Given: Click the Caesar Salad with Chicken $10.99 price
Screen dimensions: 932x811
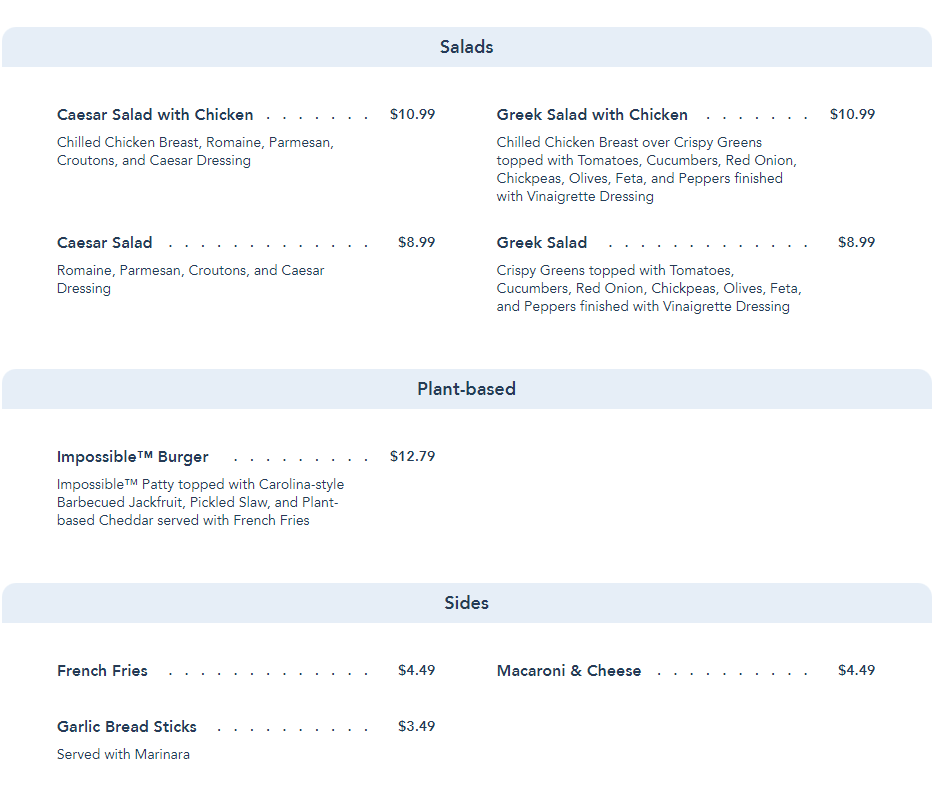Looking at the screenshot, I should point(412,115).
